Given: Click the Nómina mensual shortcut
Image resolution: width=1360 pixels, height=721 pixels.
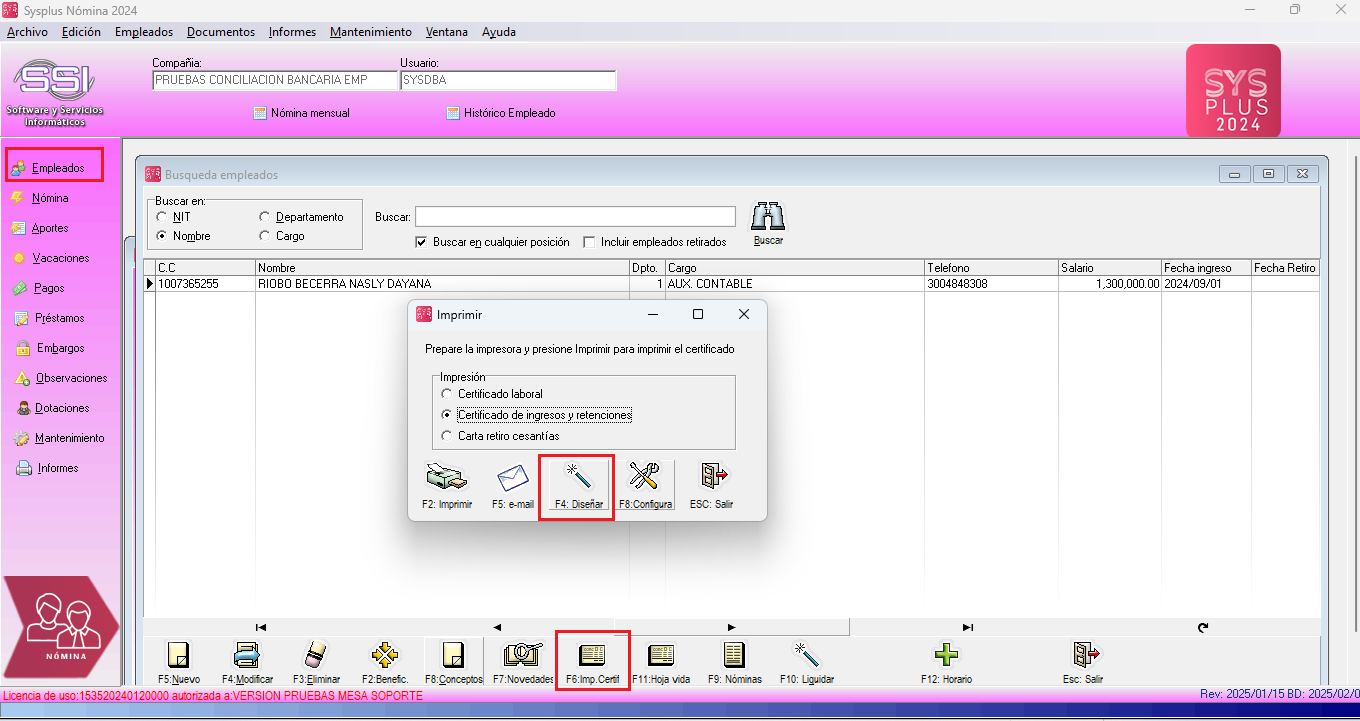Looking at the screenshot, I should (302, 113).
